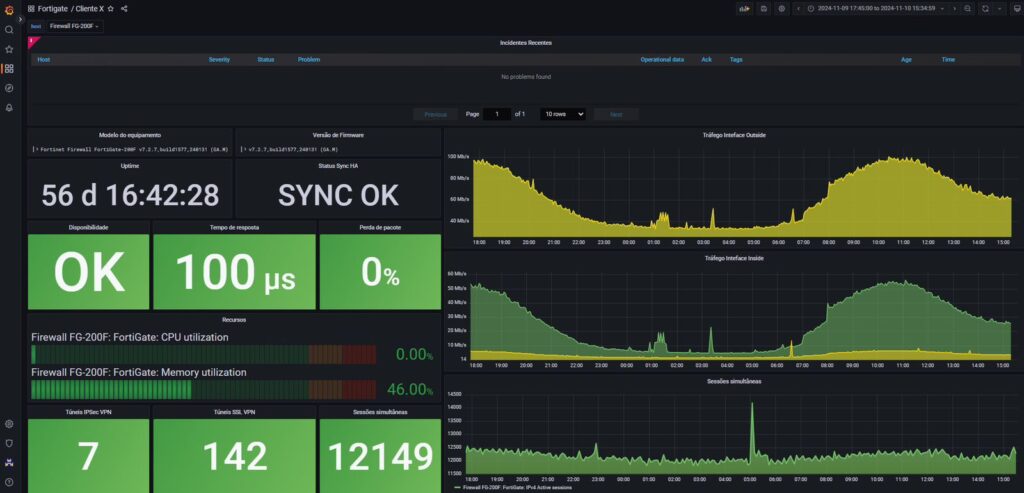The width and height of the screenshot is (1024, 493).
Task: Sort incidents by Host column
Action: click(44, 59)
